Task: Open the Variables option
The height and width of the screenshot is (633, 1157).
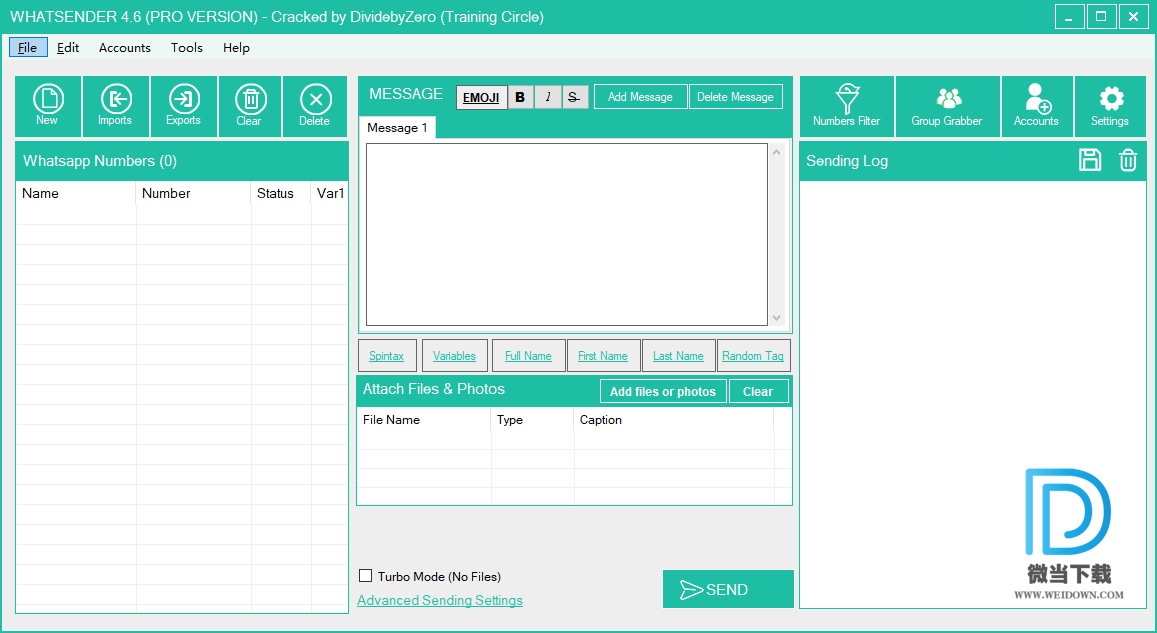Action: pyautogui.click(x=455, y=356)
